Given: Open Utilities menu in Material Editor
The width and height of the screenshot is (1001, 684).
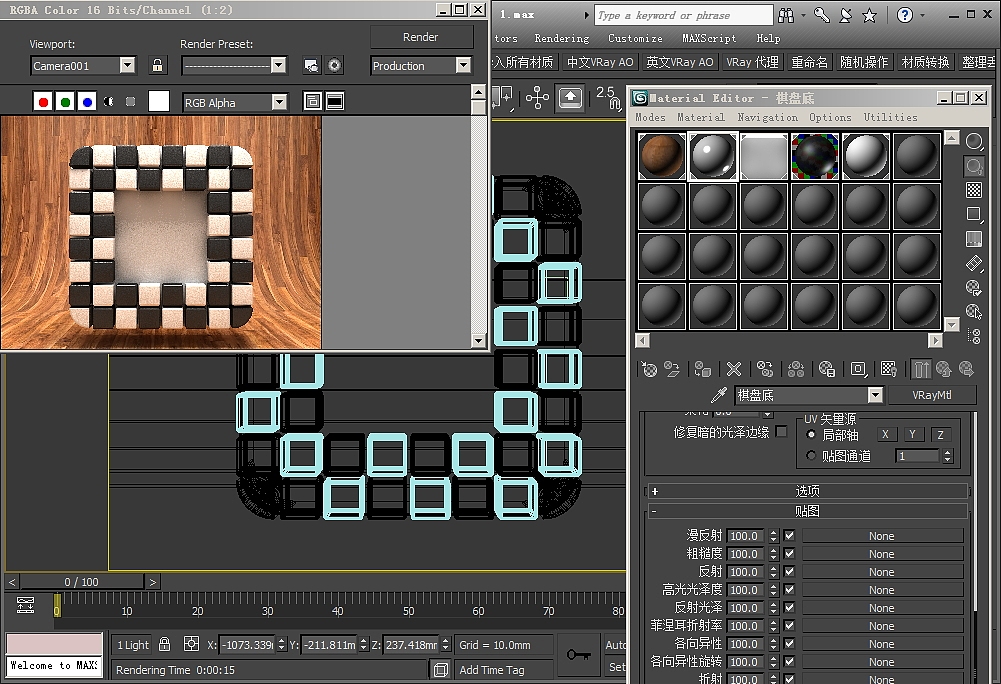Looking at the screenshot, I should [891, 118].
